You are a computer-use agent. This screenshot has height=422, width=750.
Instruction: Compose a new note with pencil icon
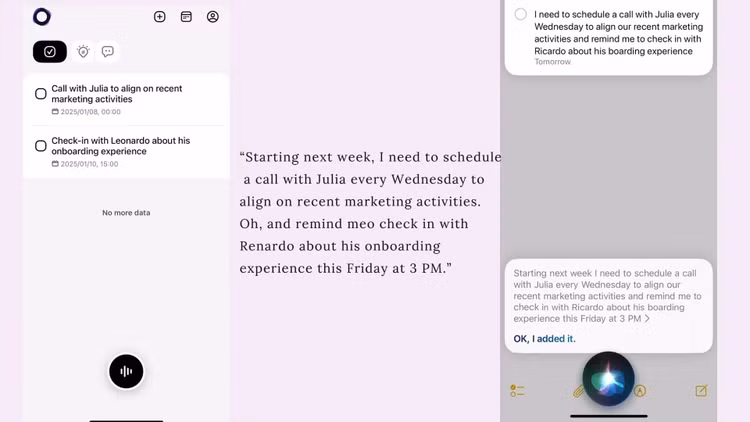click(x=701, y=391)
